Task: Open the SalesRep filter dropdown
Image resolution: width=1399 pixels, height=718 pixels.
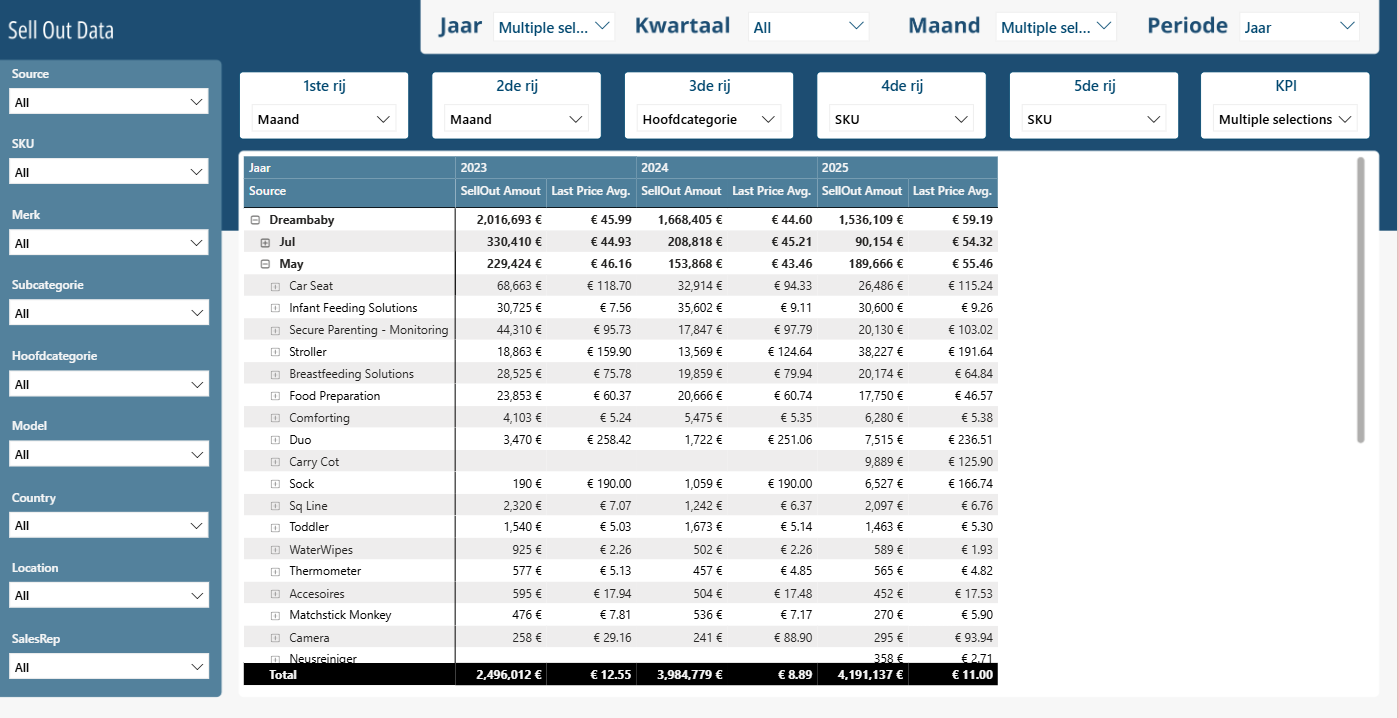Action: [x=109, y=667]
